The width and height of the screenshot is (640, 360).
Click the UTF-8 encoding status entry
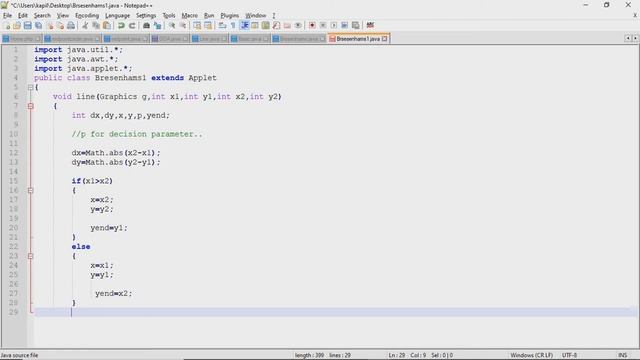tap(569, 356)
